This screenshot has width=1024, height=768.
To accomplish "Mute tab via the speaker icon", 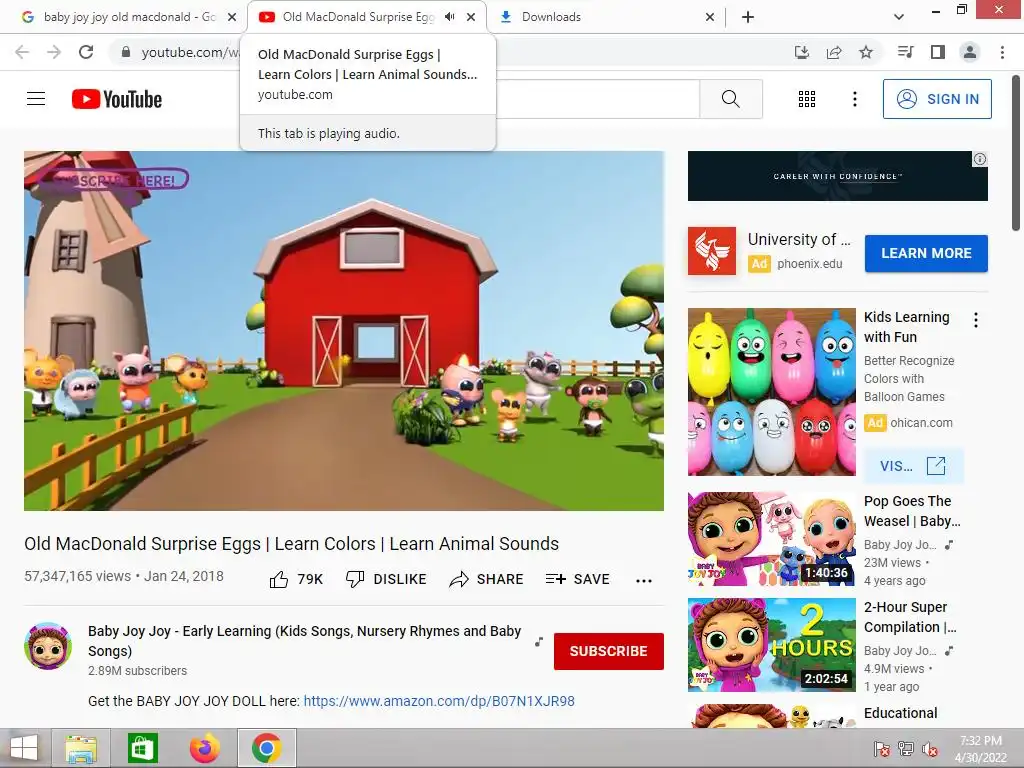I will tap(449, 17).
